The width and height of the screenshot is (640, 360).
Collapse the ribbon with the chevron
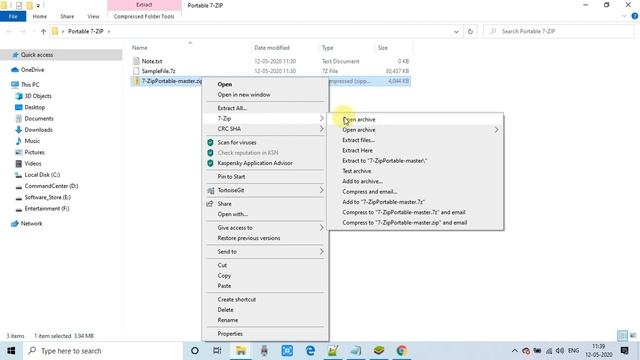coord(624,16)
